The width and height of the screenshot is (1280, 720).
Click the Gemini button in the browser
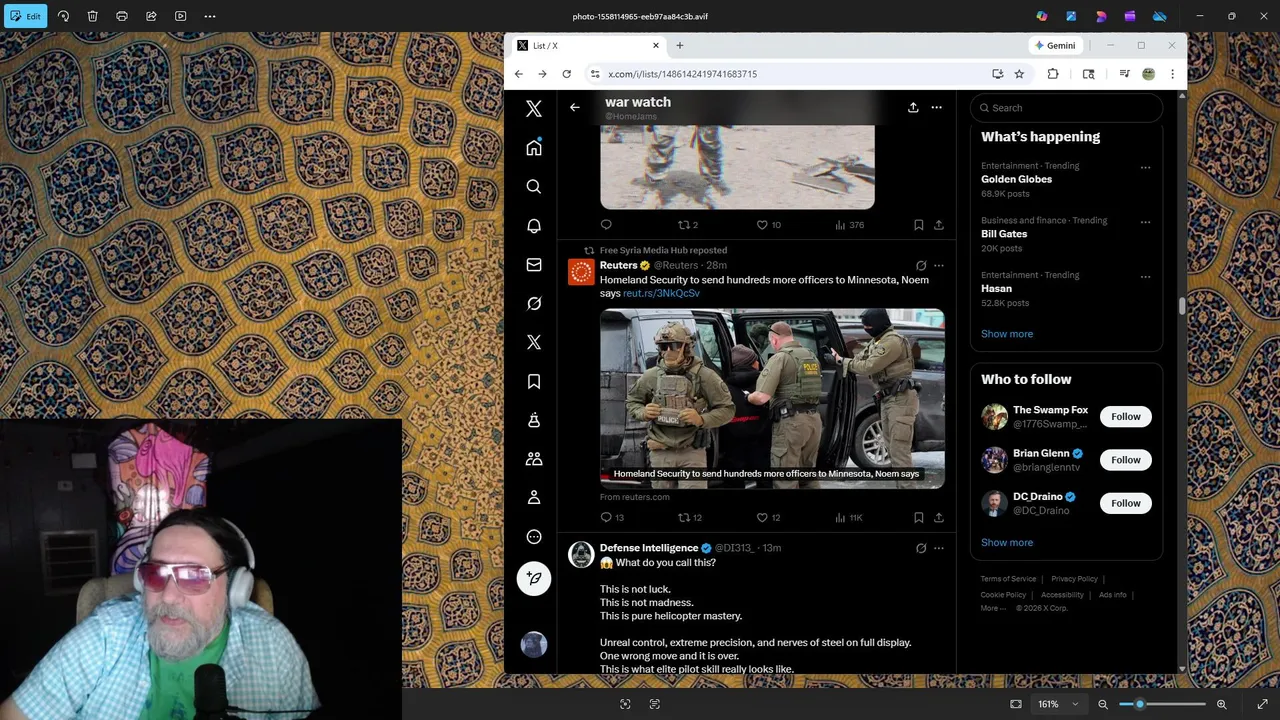coord(1055,46)
